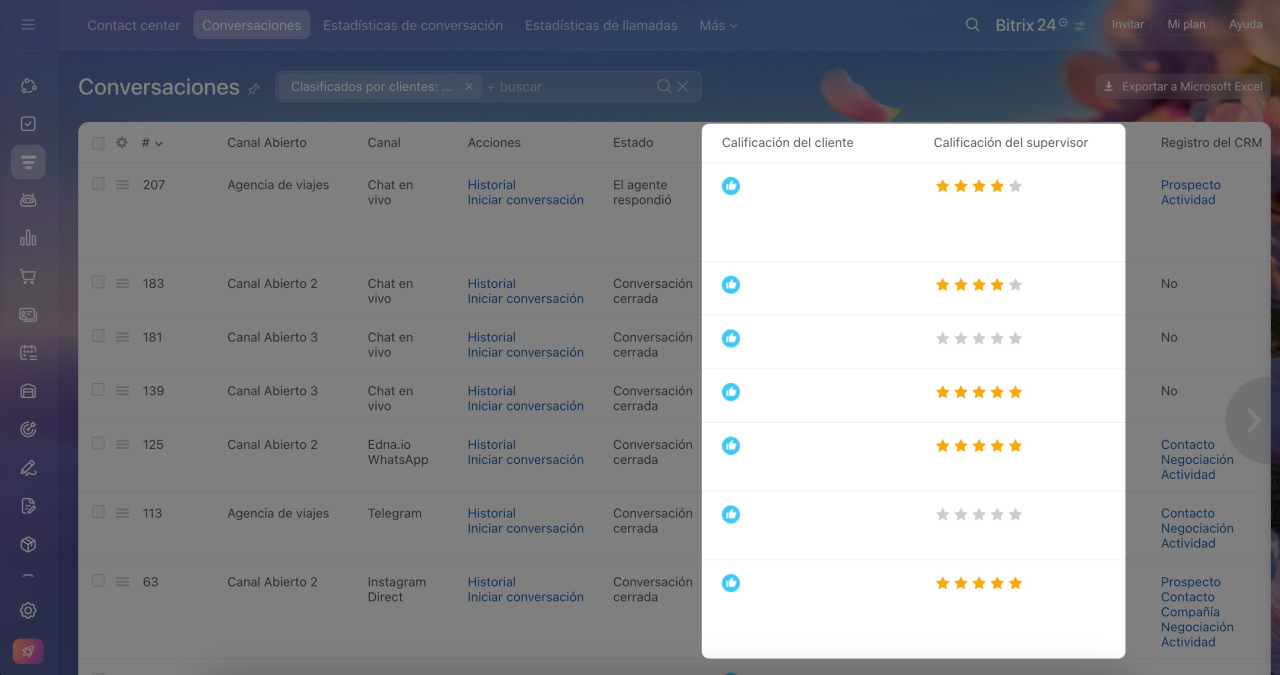The width and height of the screenshot is (1280, 675).
Task: Open the target goal sidebar icon
Action: coord(28,429)
